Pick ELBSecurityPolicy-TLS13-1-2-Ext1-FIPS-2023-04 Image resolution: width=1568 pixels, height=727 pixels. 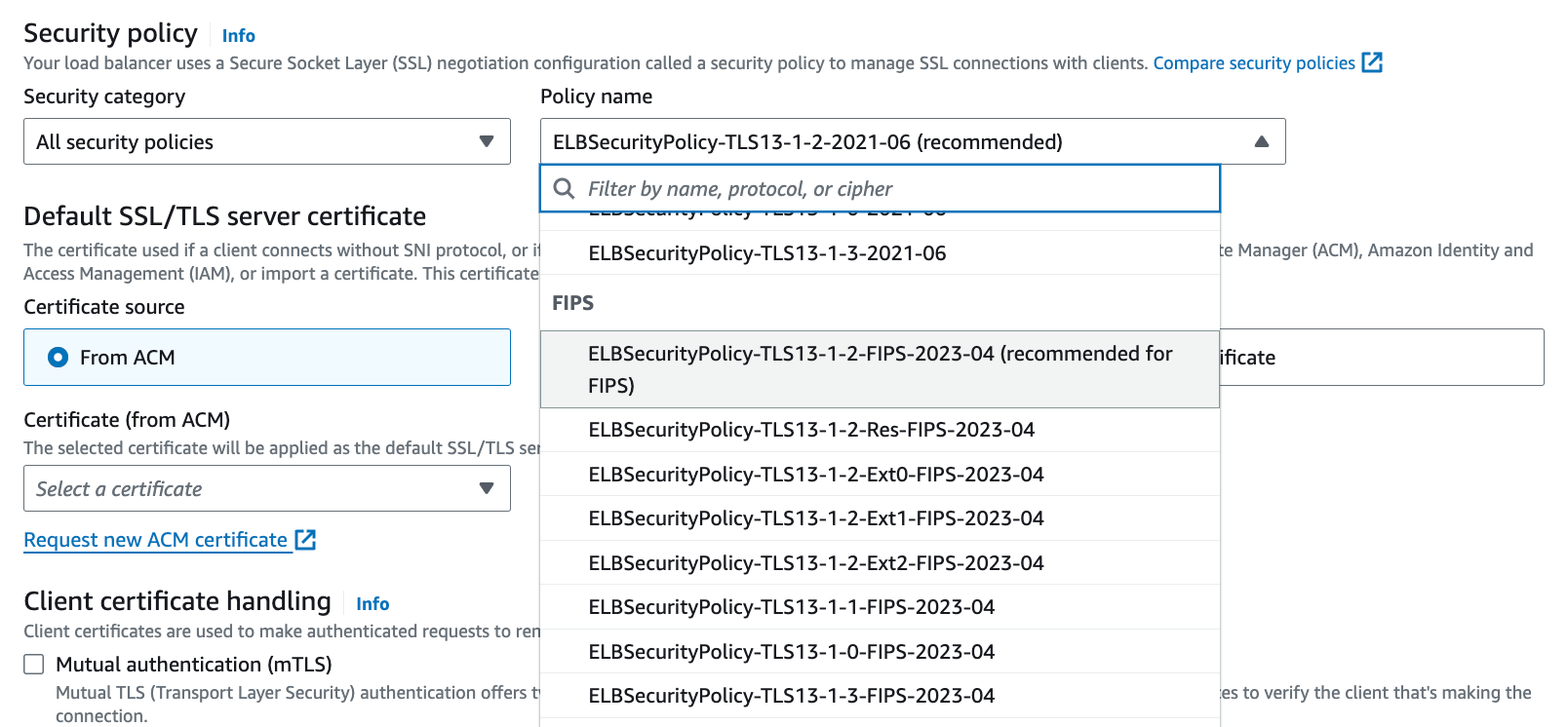(880, 518)
